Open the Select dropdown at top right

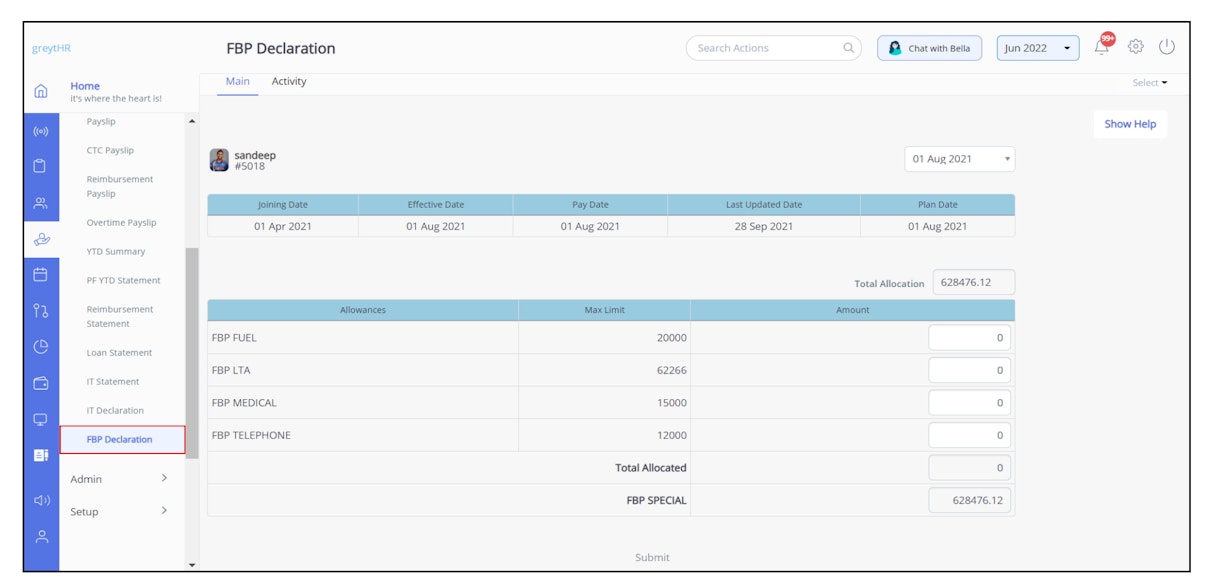[1150, 83]
